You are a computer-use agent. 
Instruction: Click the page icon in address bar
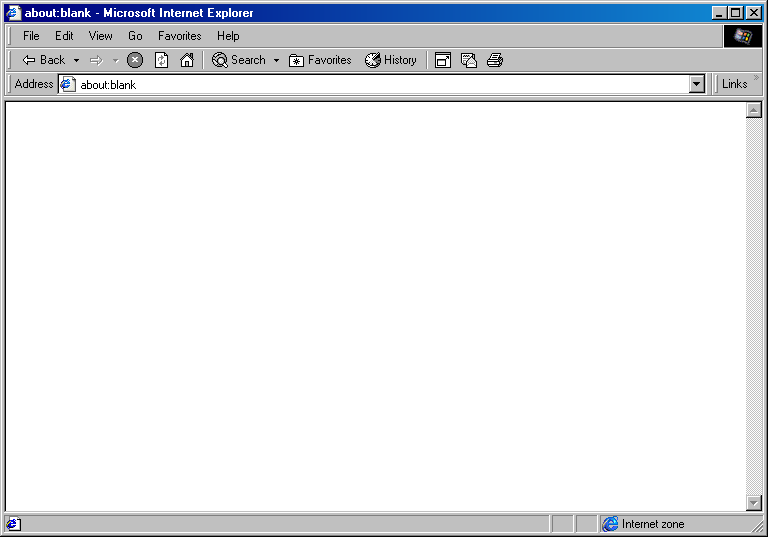pos(68,84)
